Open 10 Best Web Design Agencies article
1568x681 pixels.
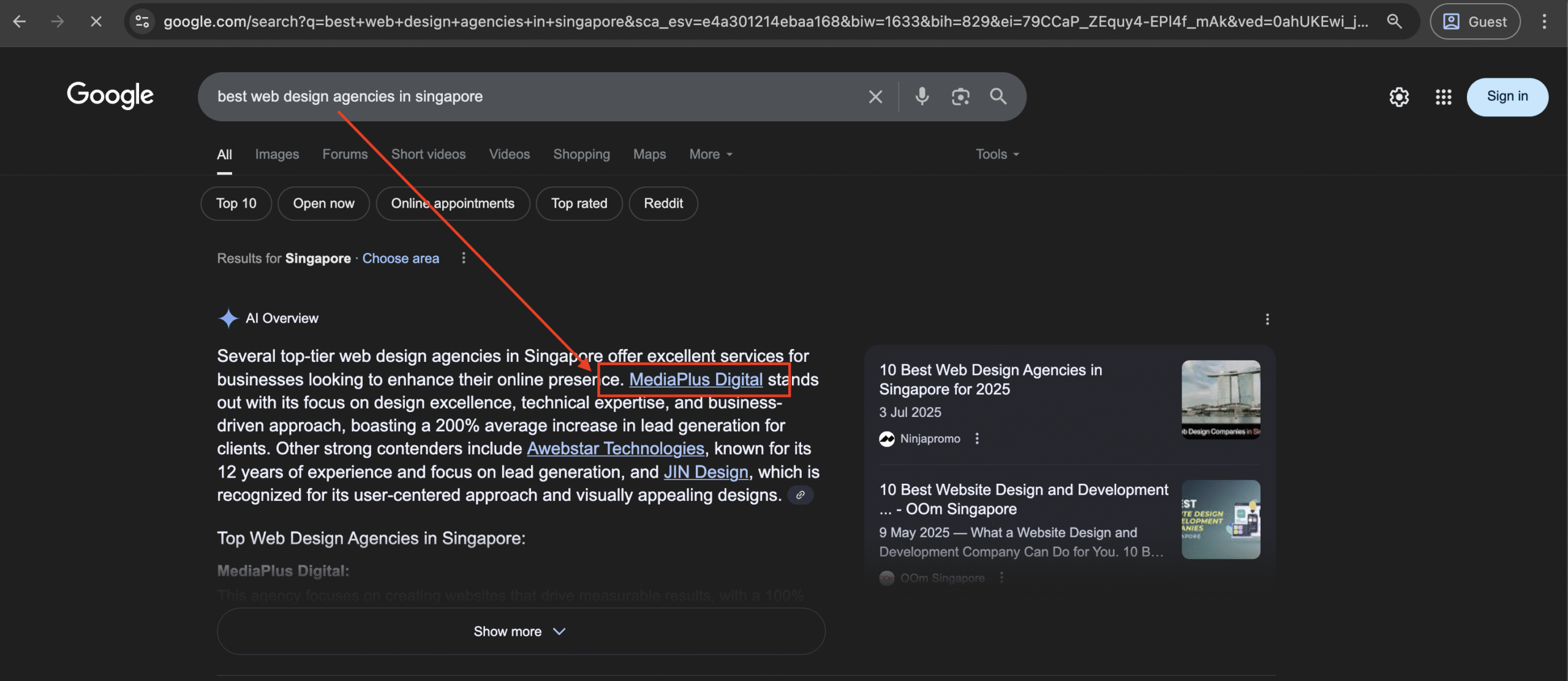coord(990,380)
